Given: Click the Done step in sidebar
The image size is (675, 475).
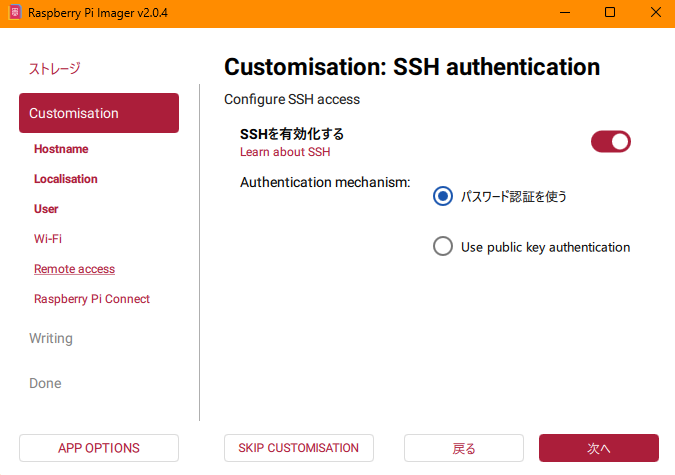Looking at the screenshot, I should coord(45,383).
